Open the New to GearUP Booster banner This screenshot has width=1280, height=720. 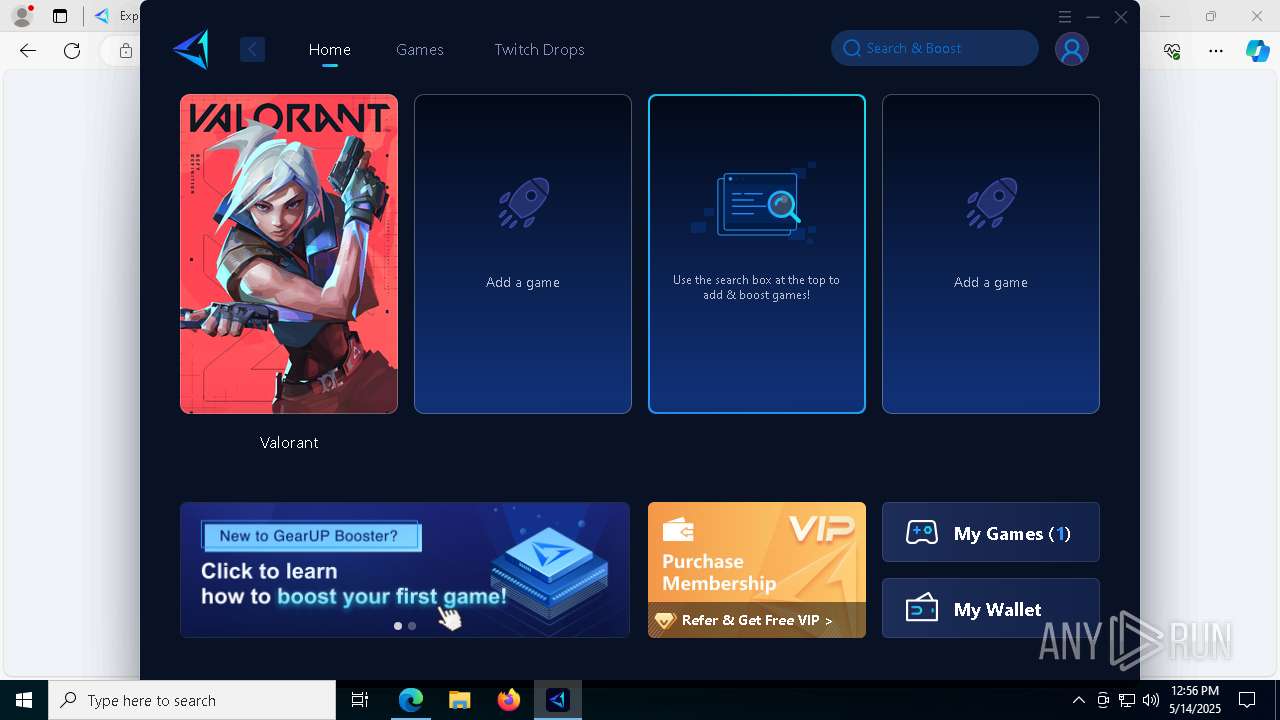coord(405,570)
